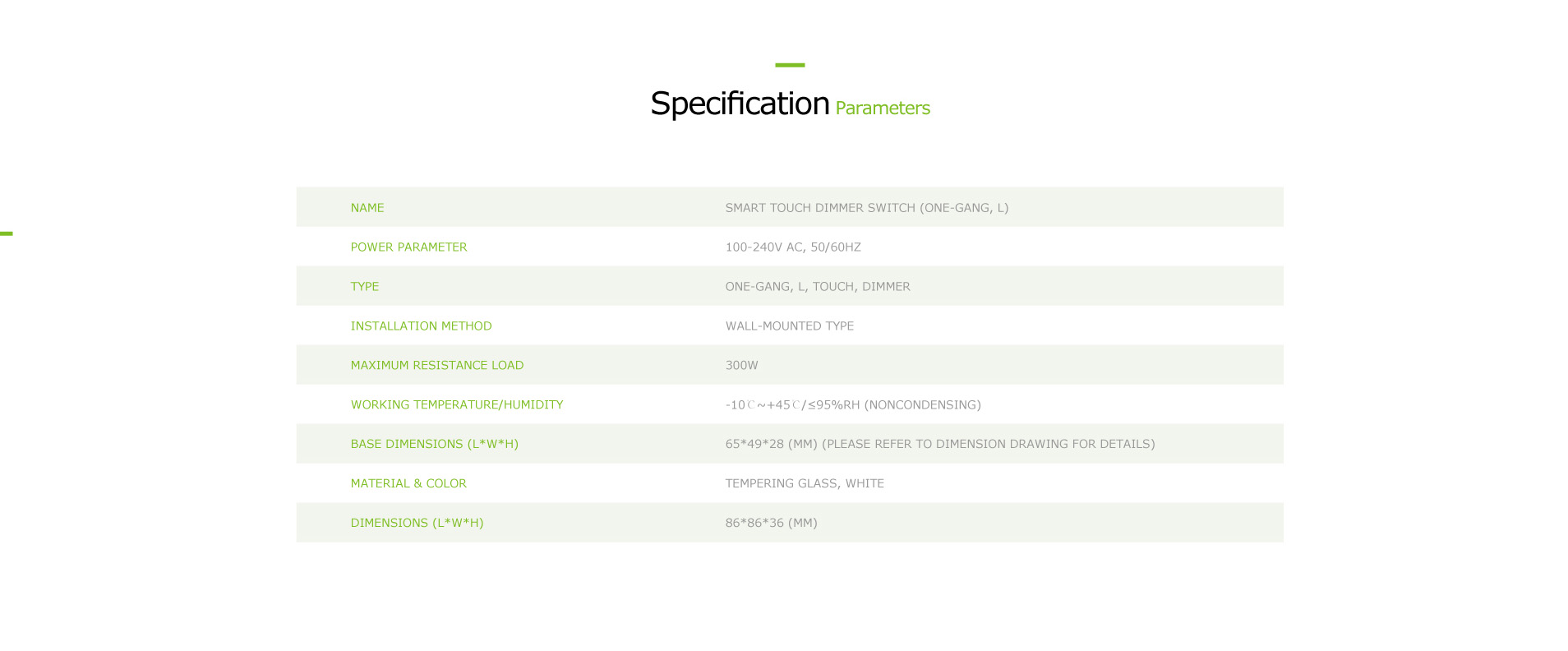
Task: Click the temperature range noncondensing value
Action: (x=853, y=405)
